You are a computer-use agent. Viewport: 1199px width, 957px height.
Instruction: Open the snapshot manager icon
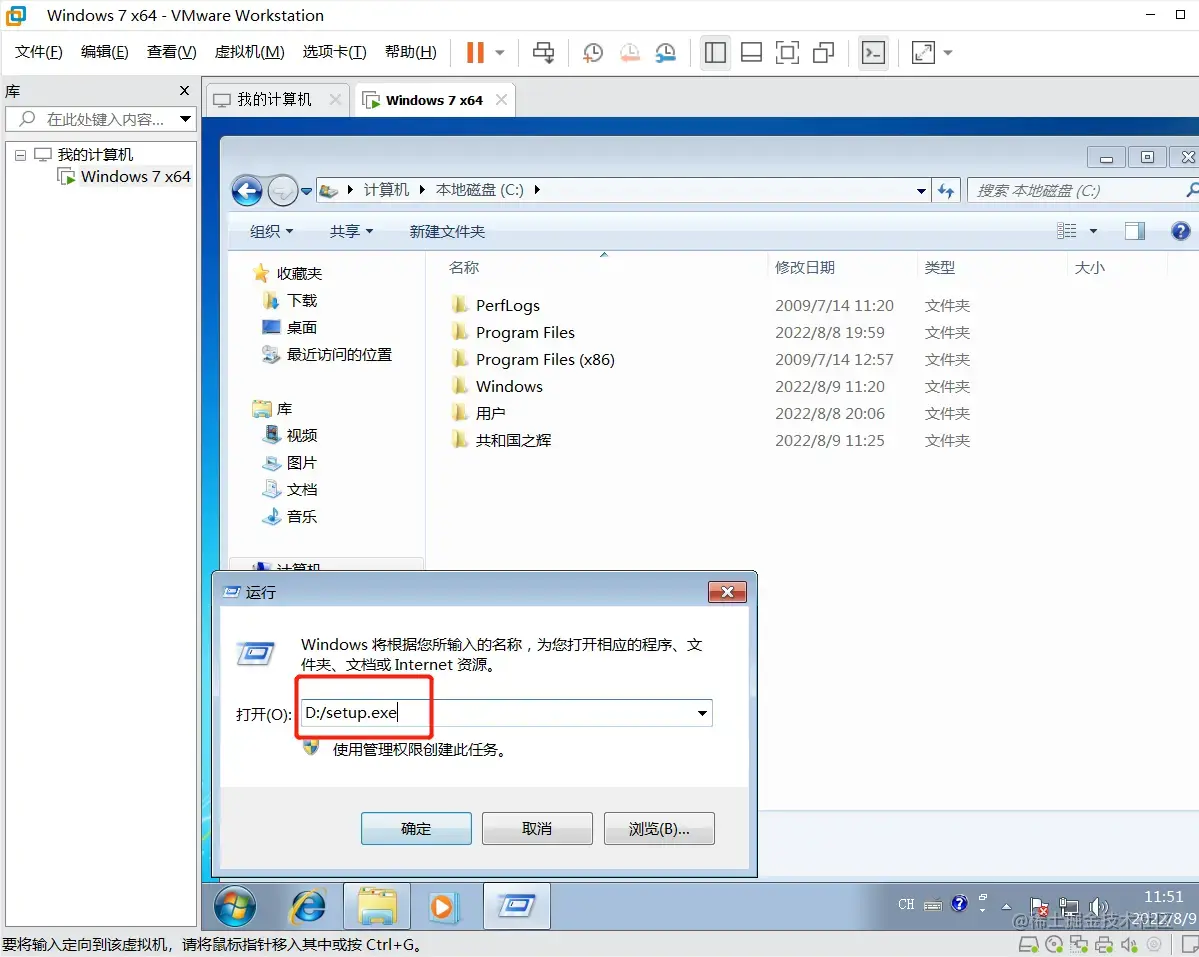(665, 53)
